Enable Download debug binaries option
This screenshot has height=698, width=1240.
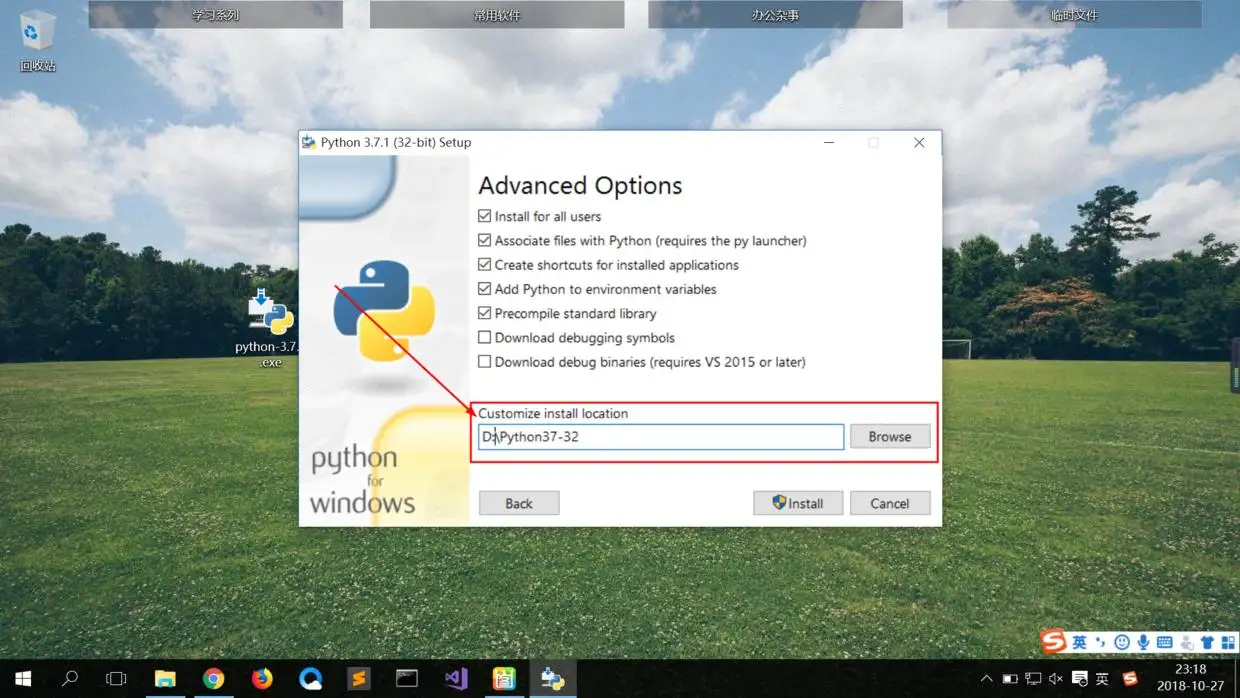point(484,362)
